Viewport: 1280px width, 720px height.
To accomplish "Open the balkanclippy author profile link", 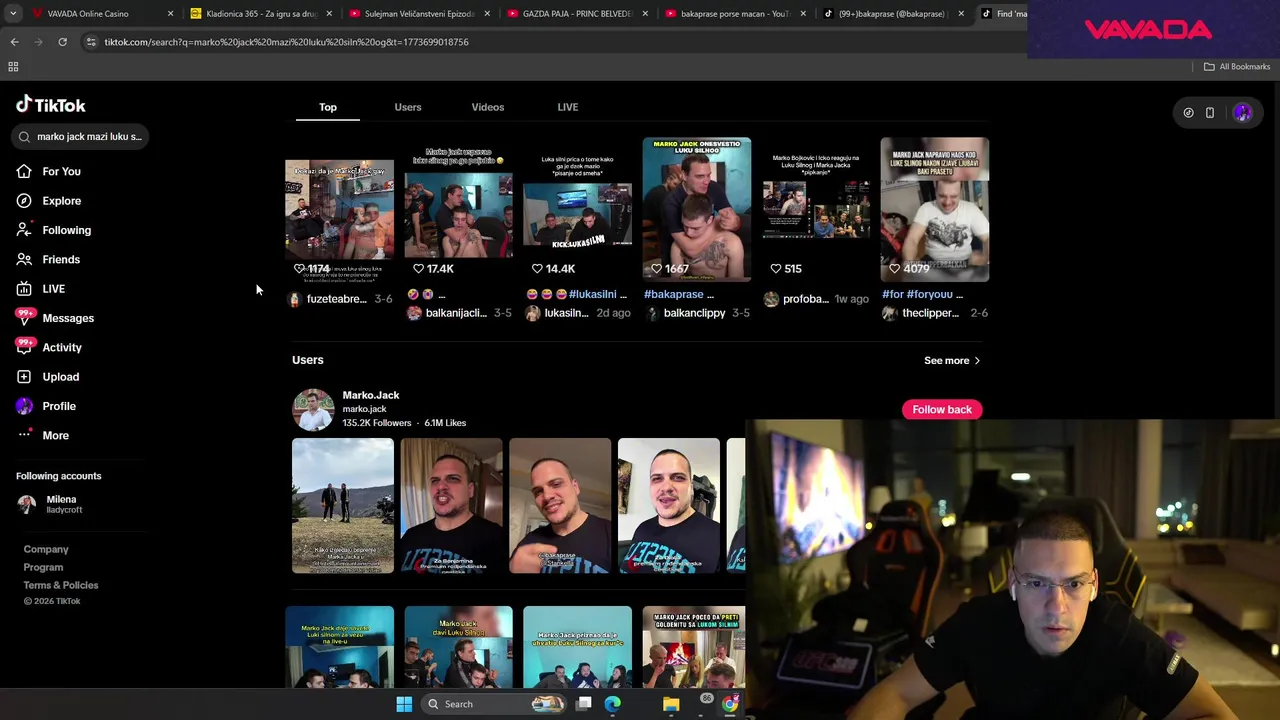I will (694, 313).
